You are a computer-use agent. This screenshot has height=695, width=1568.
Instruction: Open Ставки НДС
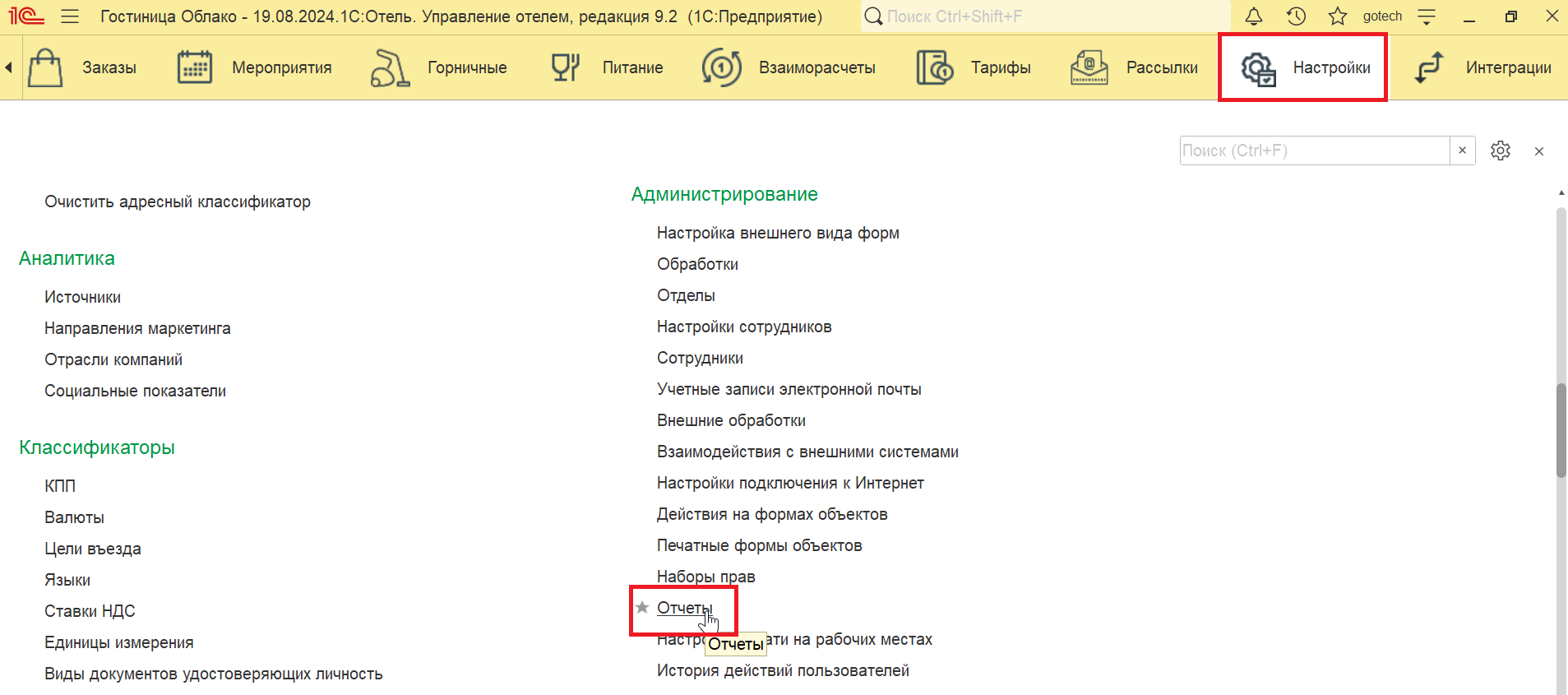90,611
